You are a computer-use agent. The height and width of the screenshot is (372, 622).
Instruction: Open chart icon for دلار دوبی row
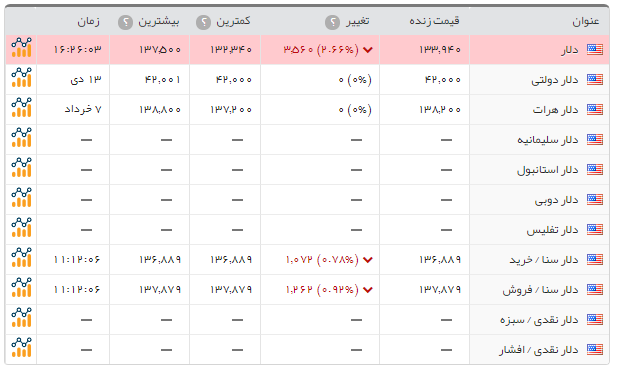(x=21, y=198)
